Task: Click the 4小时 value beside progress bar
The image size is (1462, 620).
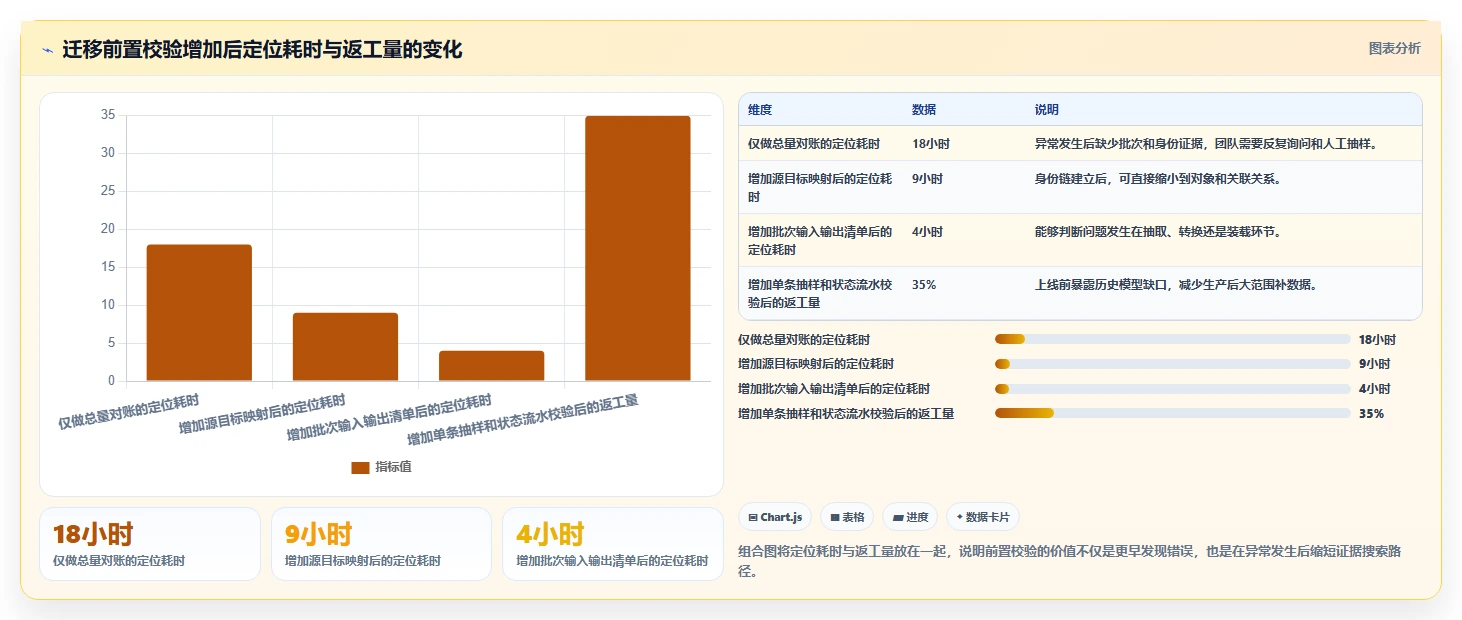Action: click(x=1374, y=389)
